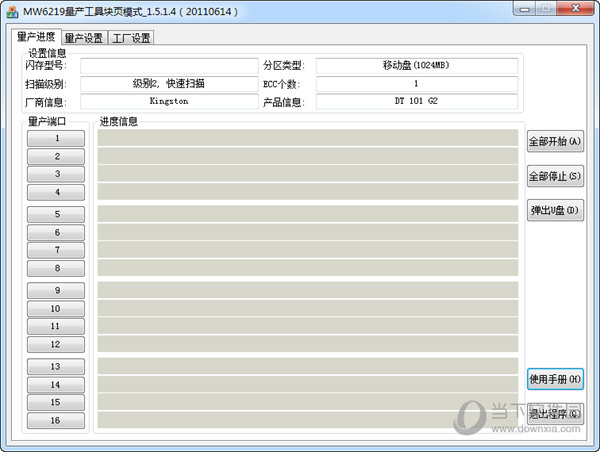Start port 1 button
The height and width of the screenshot is (452, 600).
(x=56, y=138)
